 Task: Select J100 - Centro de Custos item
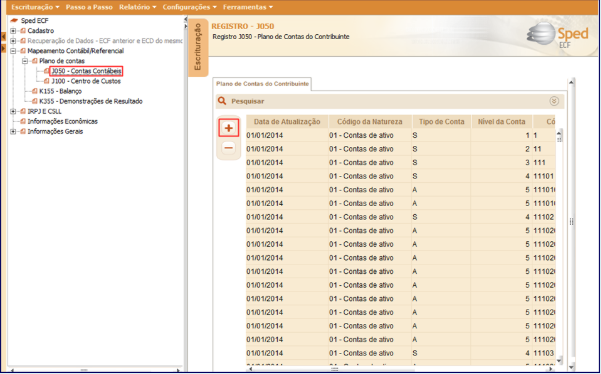pos(86,81)
